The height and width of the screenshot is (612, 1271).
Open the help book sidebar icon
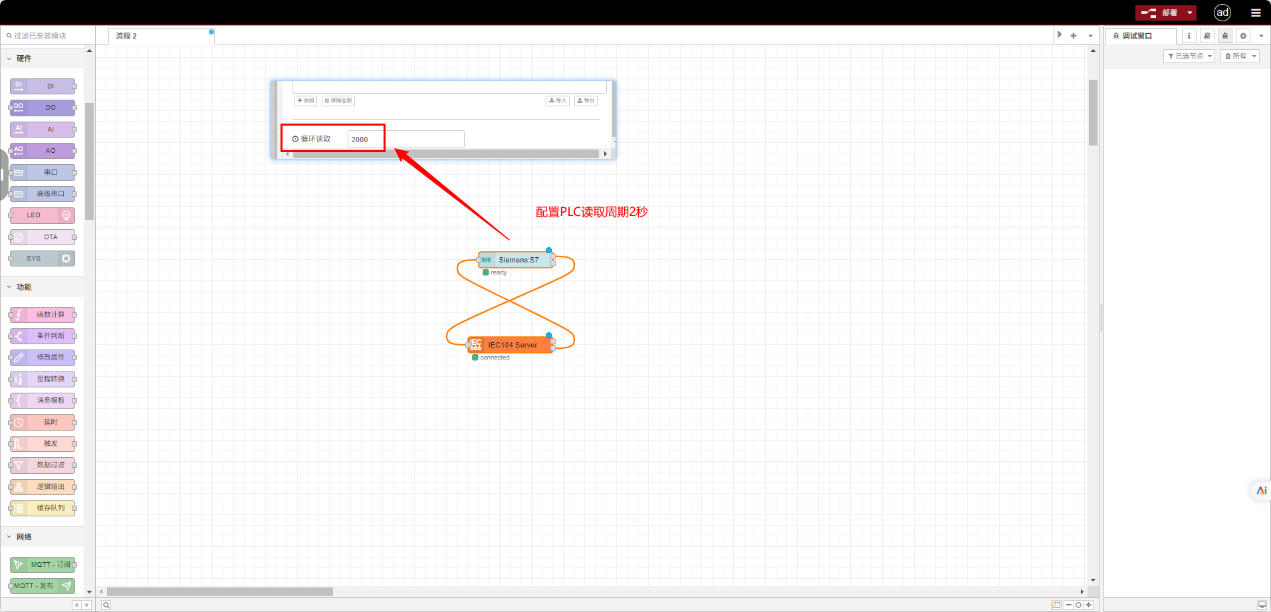[x=1207, y=35]
